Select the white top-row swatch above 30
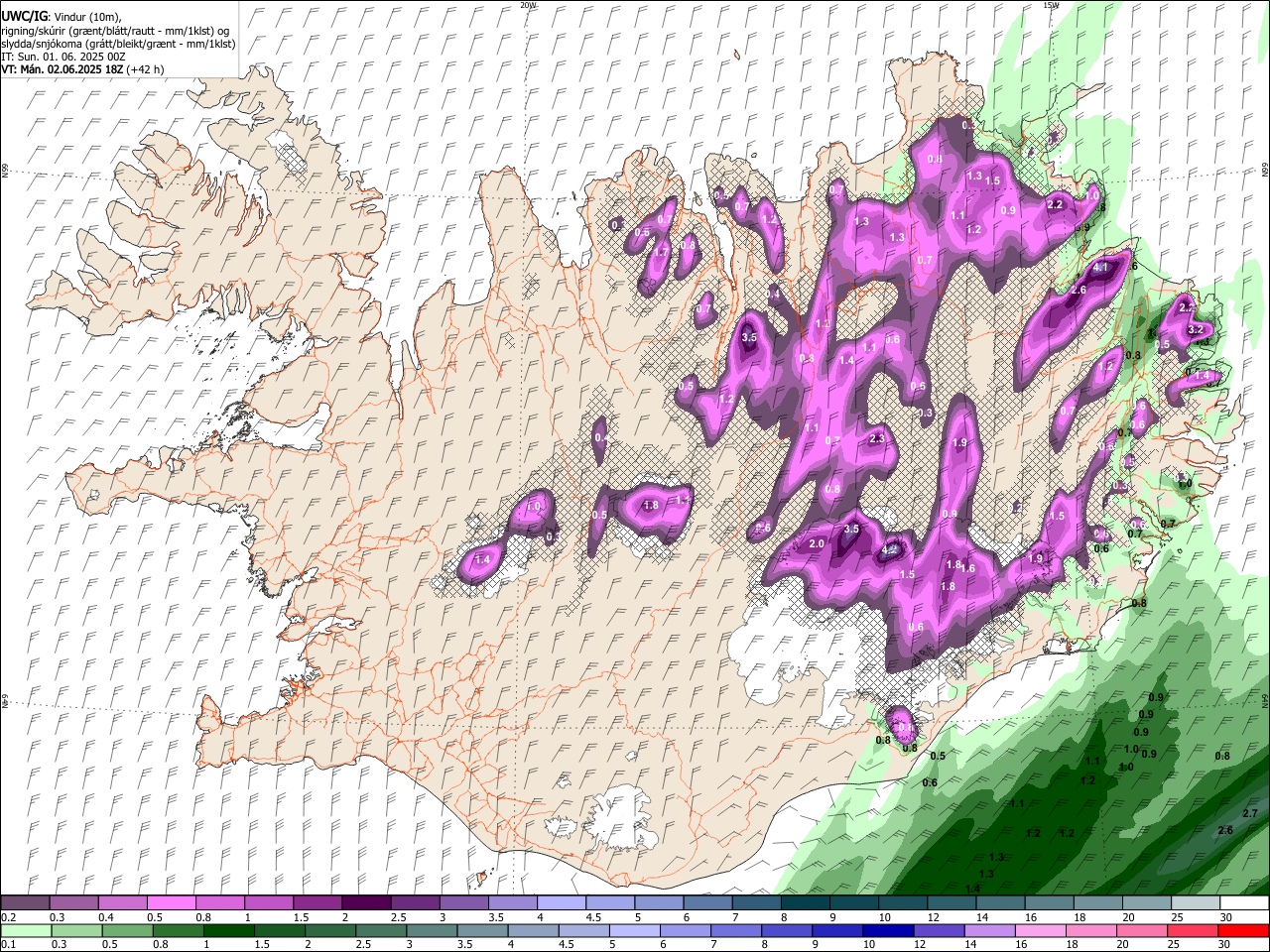Screen dimensions: 1270x952 [1243, 902]
